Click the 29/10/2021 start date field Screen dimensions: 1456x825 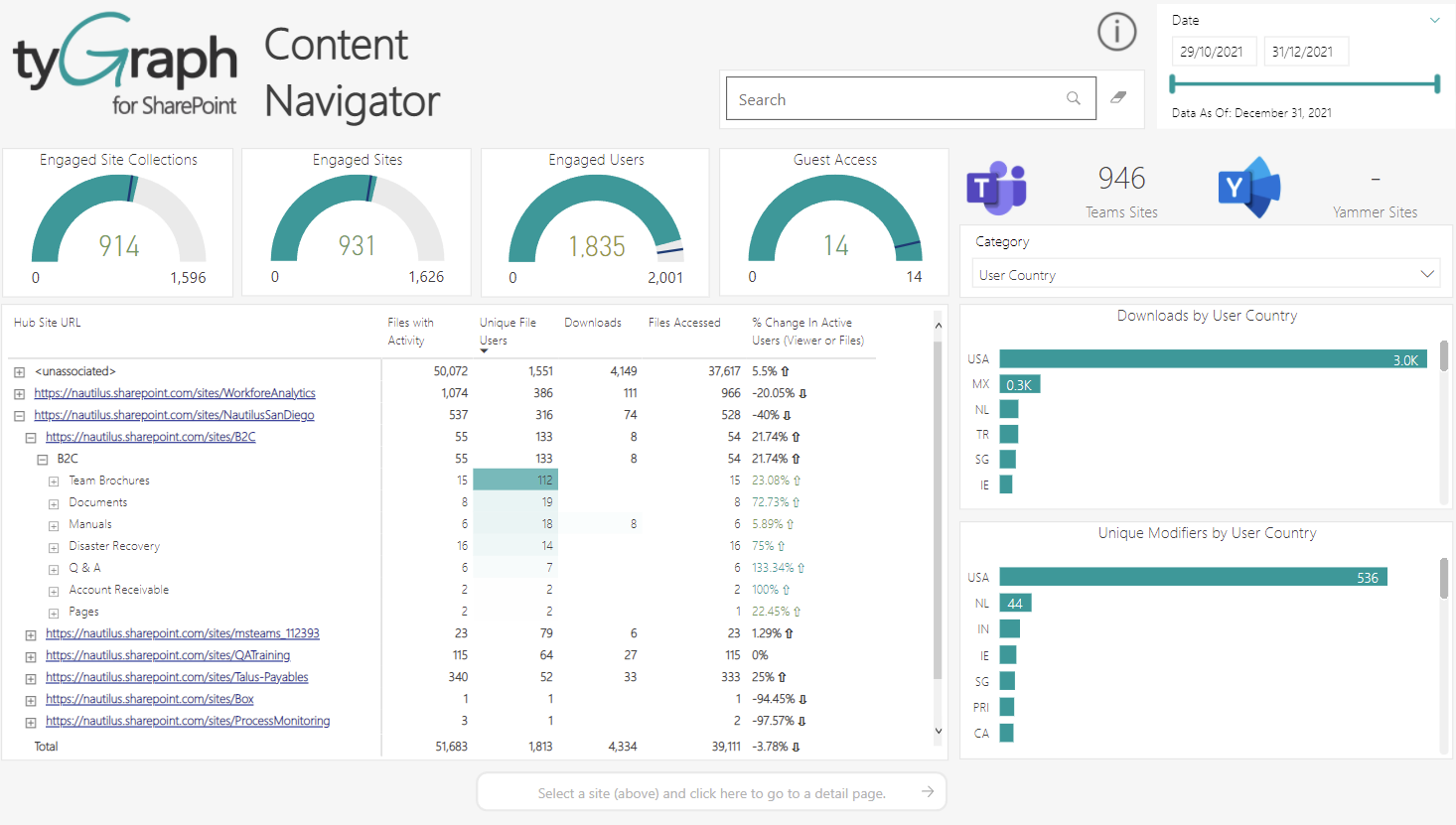pos(1214,51)
